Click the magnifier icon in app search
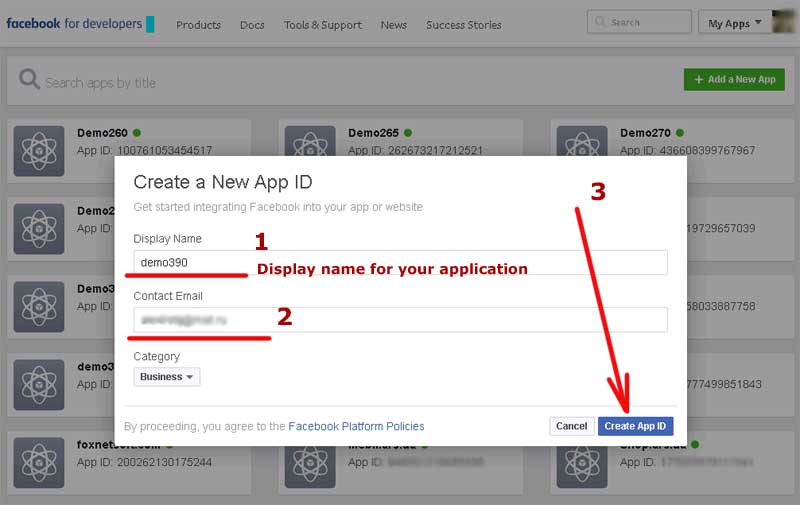Viewport: 800px width, 505px height. coord(29,80)
